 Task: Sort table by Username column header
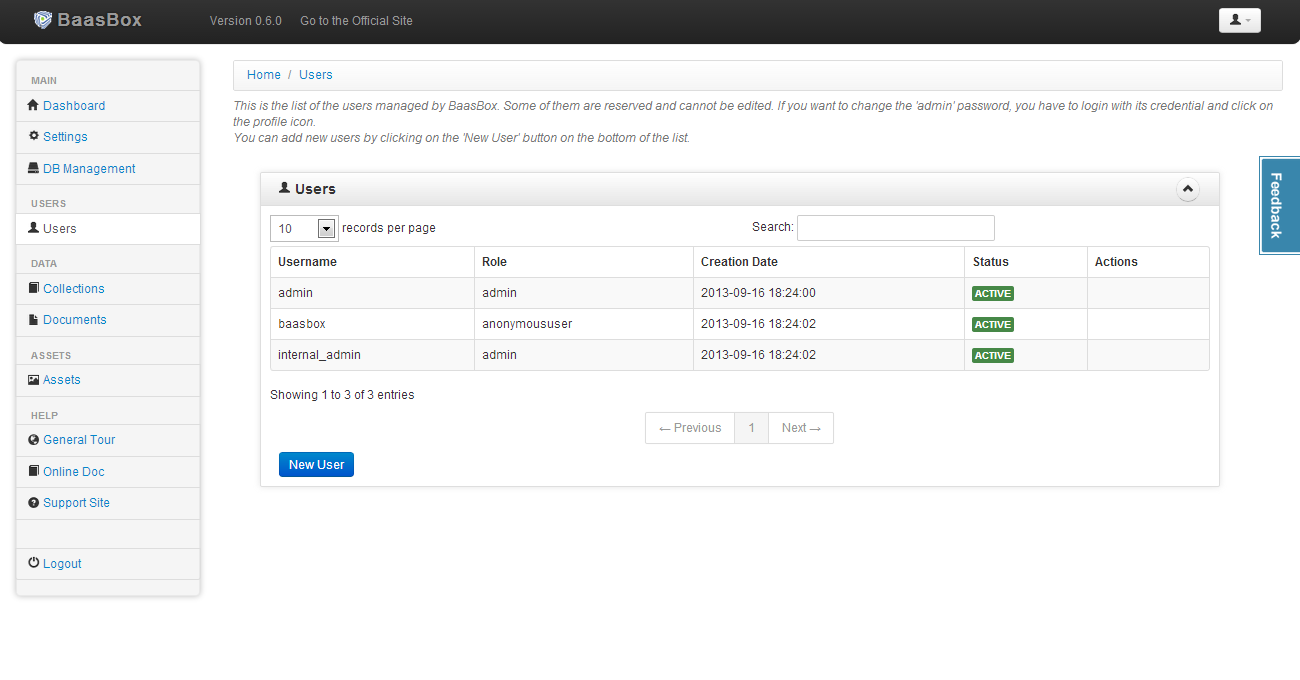(372, 262)
